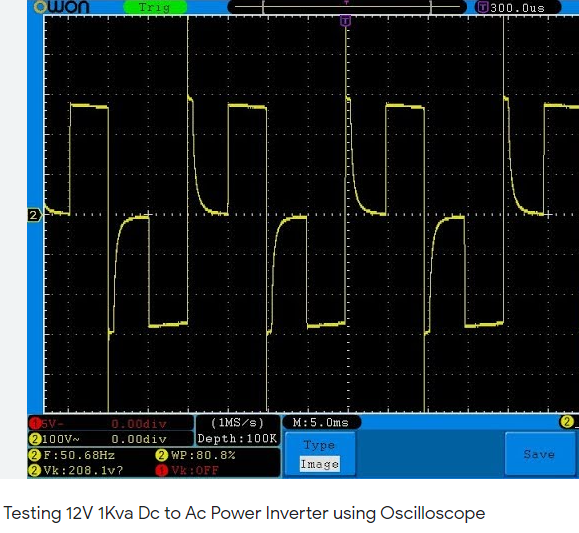Click the WP:80.8% duty readout
The height and width of the screenshot is (533, 579).
196,455
